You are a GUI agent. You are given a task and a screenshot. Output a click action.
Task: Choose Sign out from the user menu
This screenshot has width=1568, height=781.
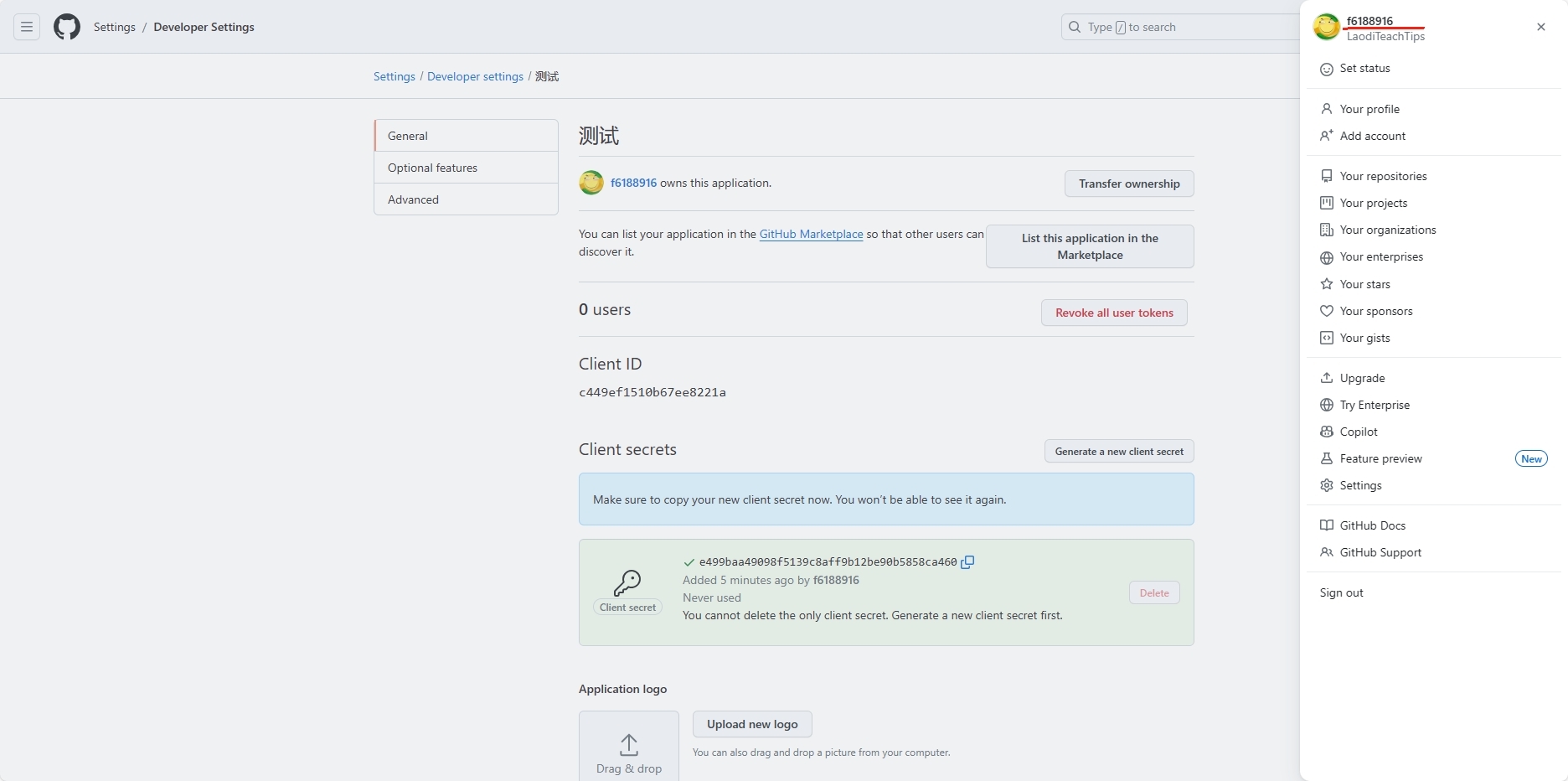(1342, 592)
